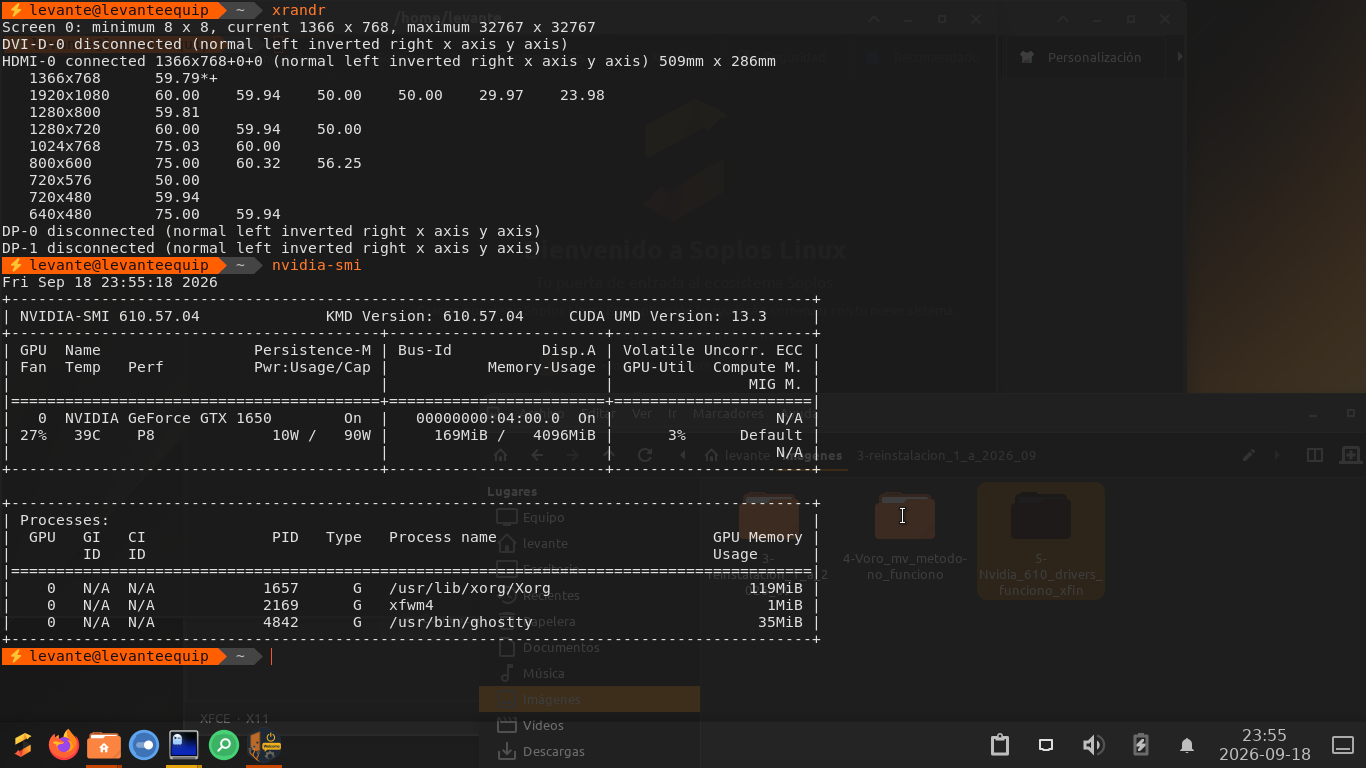Click the nvidia-smi command text
This screenshot has width=1366, height=768.
click(x=317, y=265)
